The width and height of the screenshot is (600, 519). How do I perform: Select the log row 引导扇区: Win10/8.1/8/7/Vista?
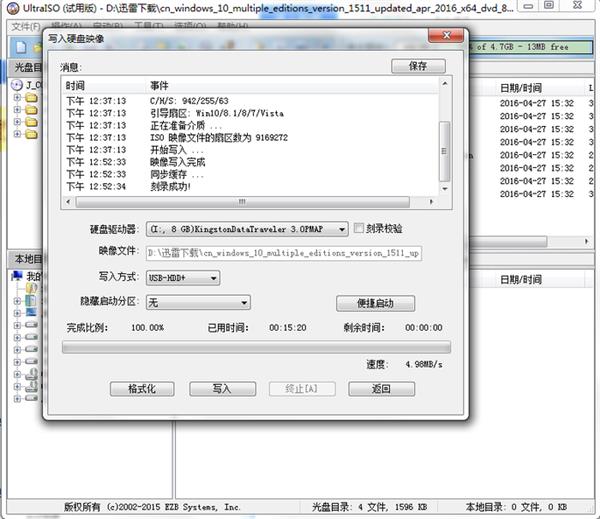(251, 113)
